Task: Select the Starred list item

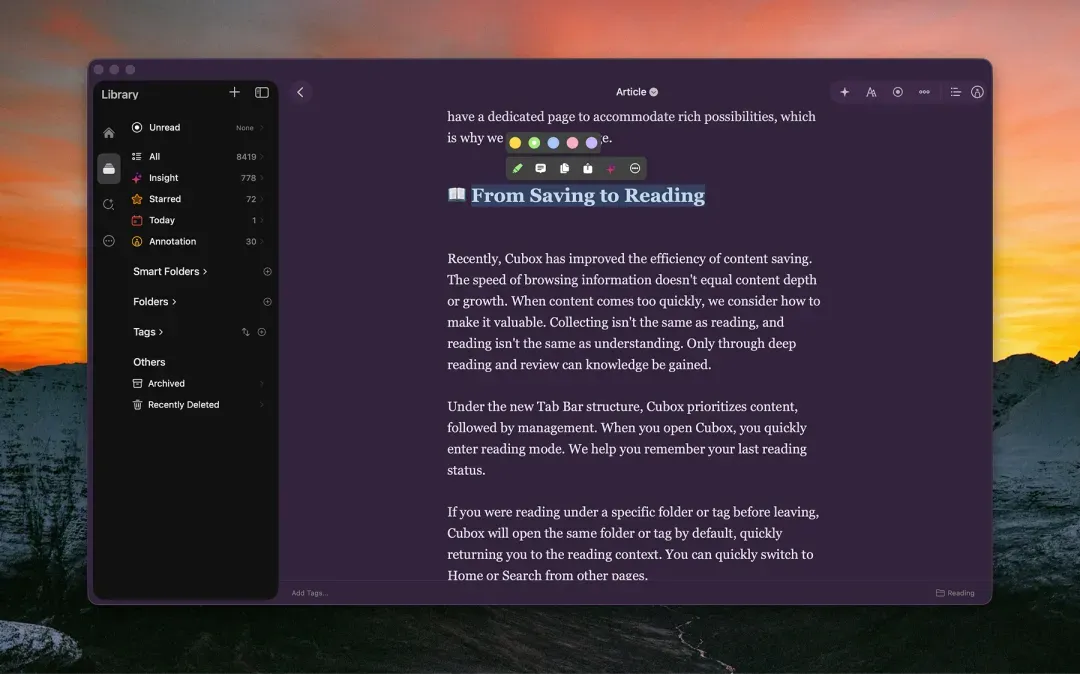Action: point(198,199)
